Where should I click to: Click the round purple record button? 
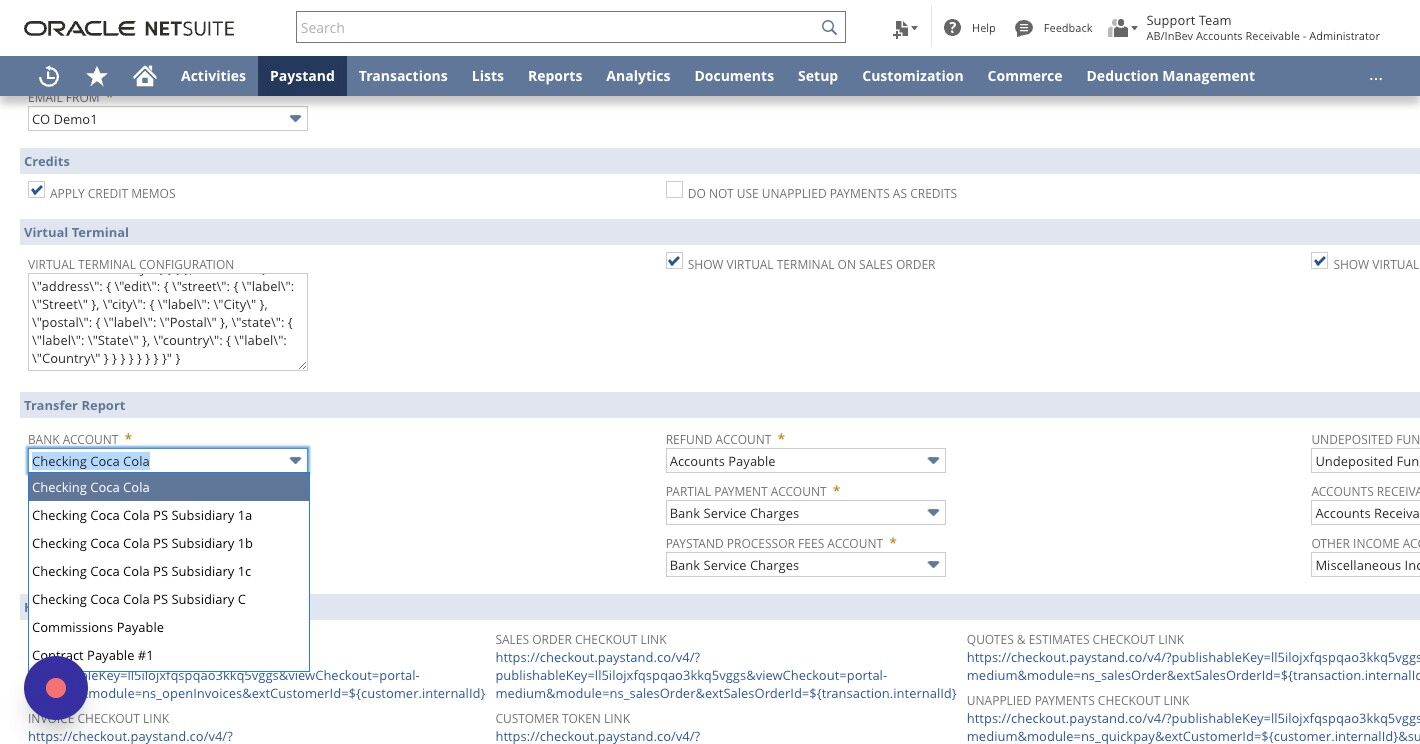point(56,688)
